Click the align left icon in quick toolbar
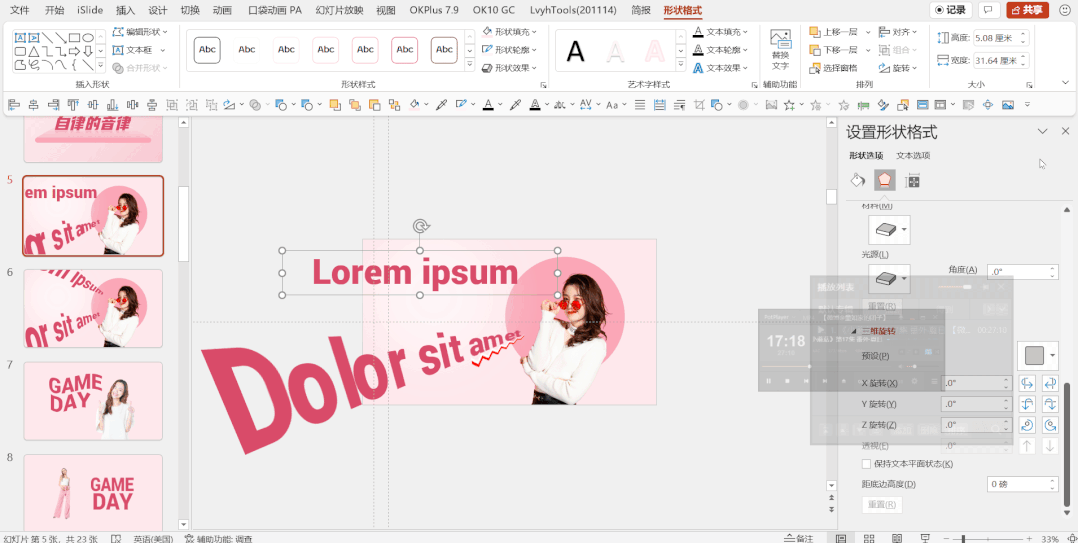Image resolution: width=1078 pixels, height=543 pixels. pos(14,105)
